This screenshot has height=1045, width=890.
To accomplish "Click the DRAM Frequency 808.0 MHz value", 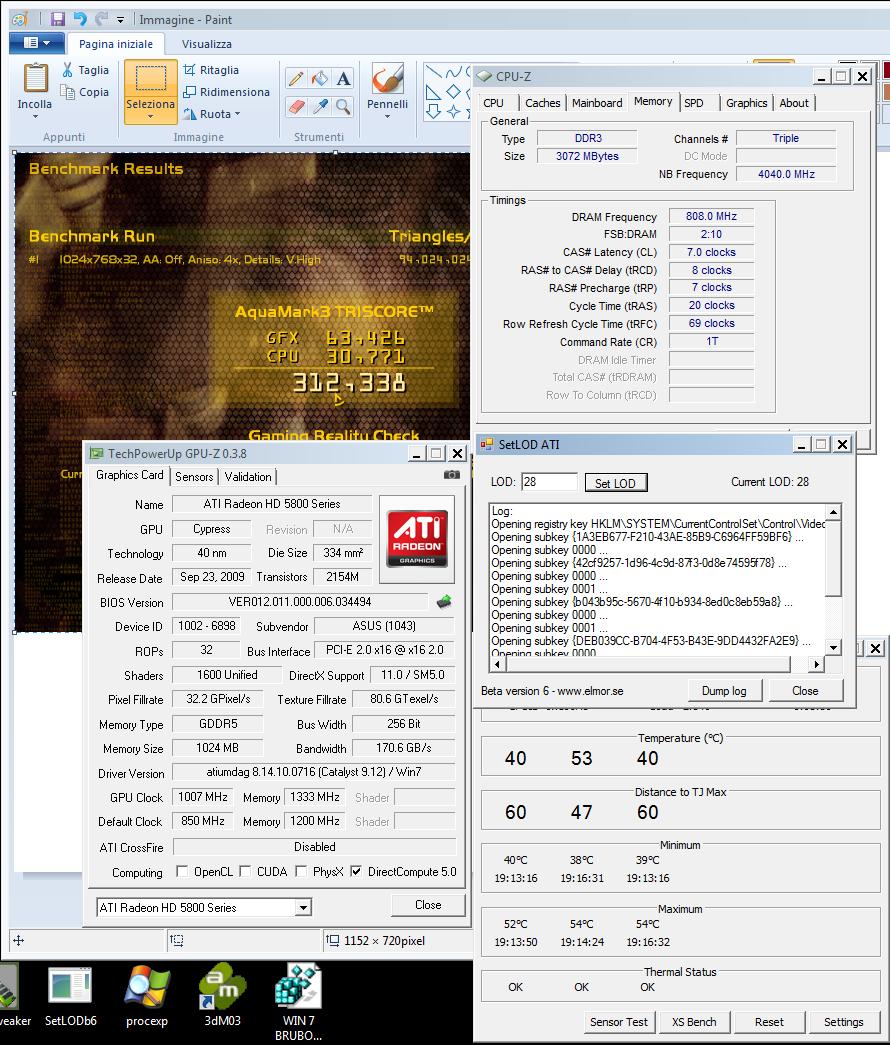I will point(711,217).
